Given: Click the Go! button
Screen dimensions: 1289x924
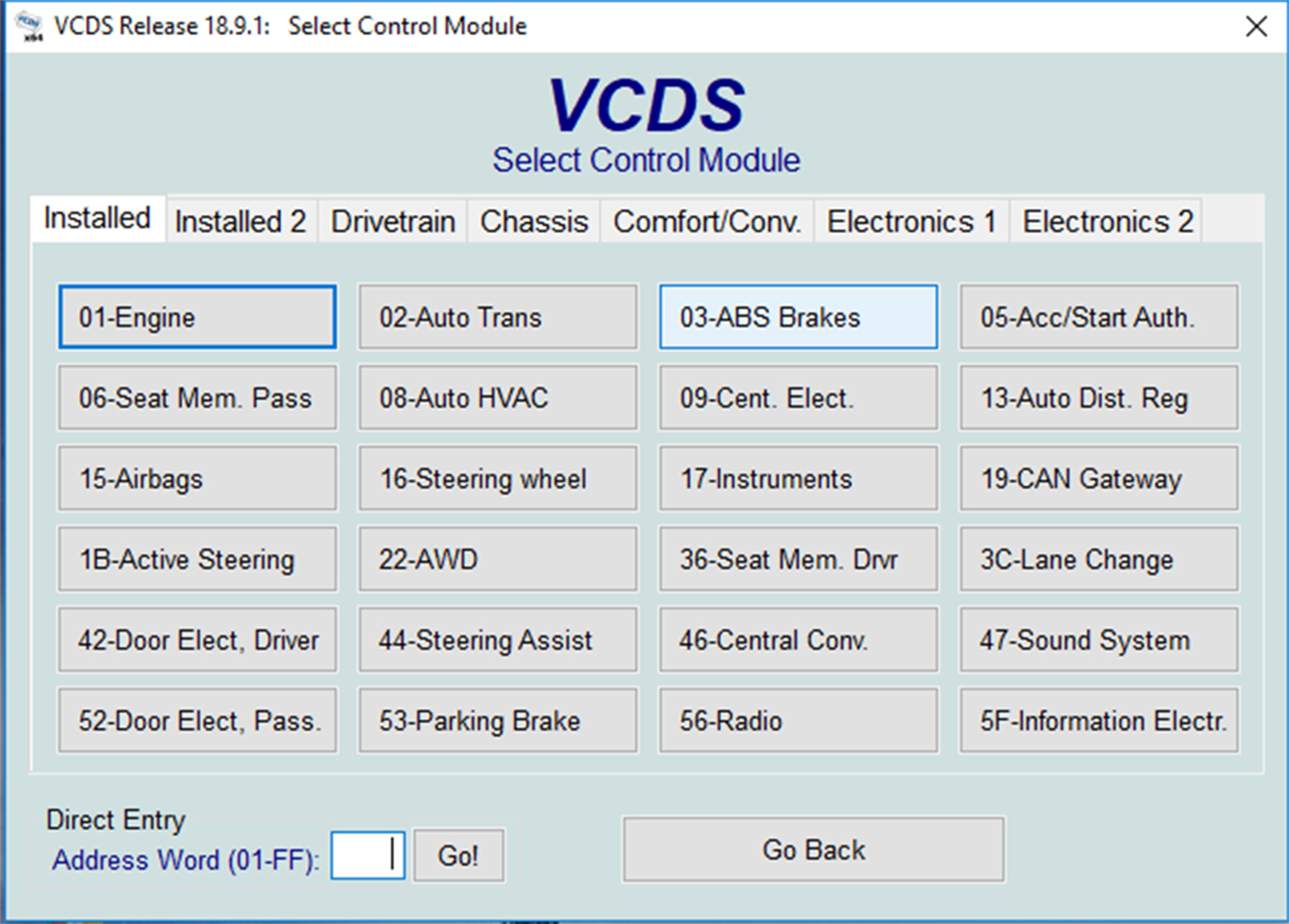Looking at the screenshot, I should click(x=458, y=855).
